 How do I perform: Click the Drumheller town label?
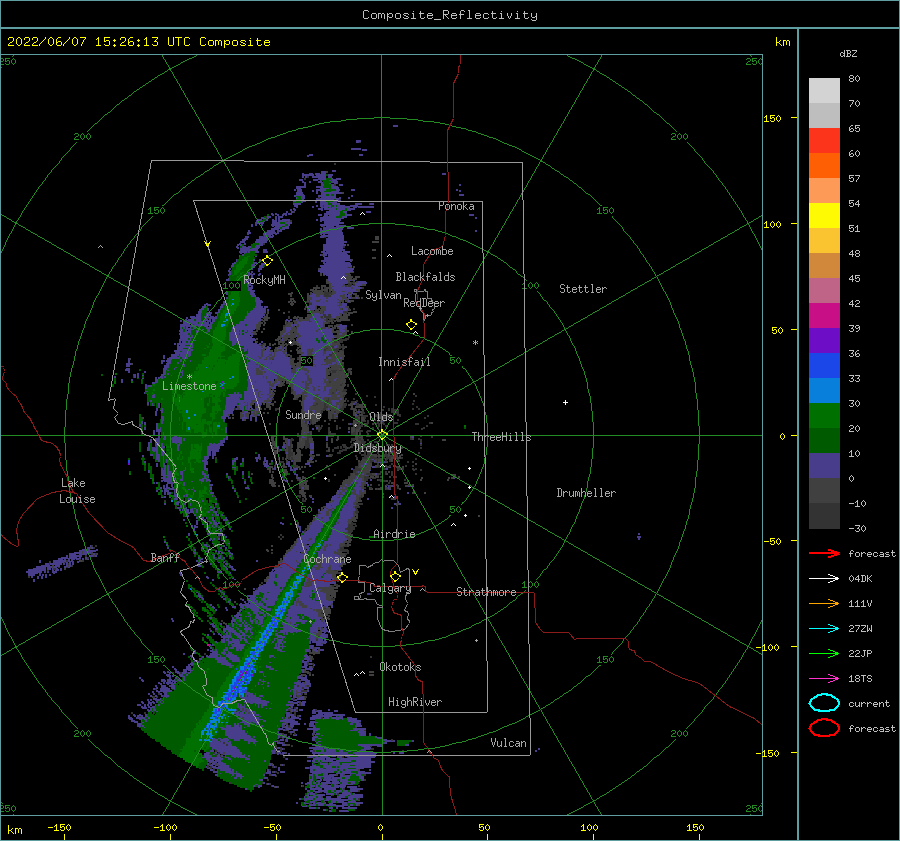pos(586,493)
